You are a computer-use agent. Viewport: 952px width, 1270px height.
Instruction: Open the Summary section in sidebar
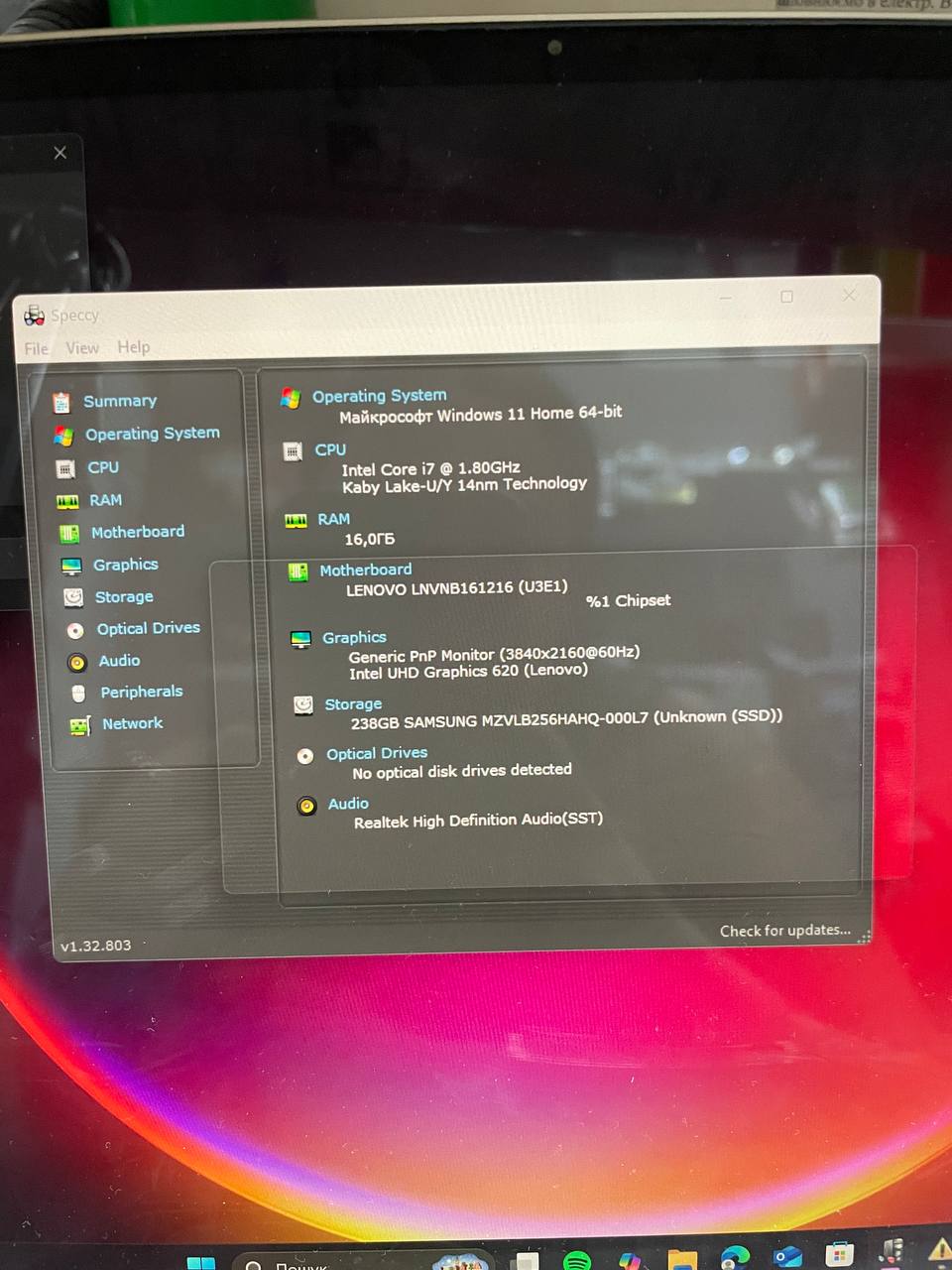(x=119, y=401)
